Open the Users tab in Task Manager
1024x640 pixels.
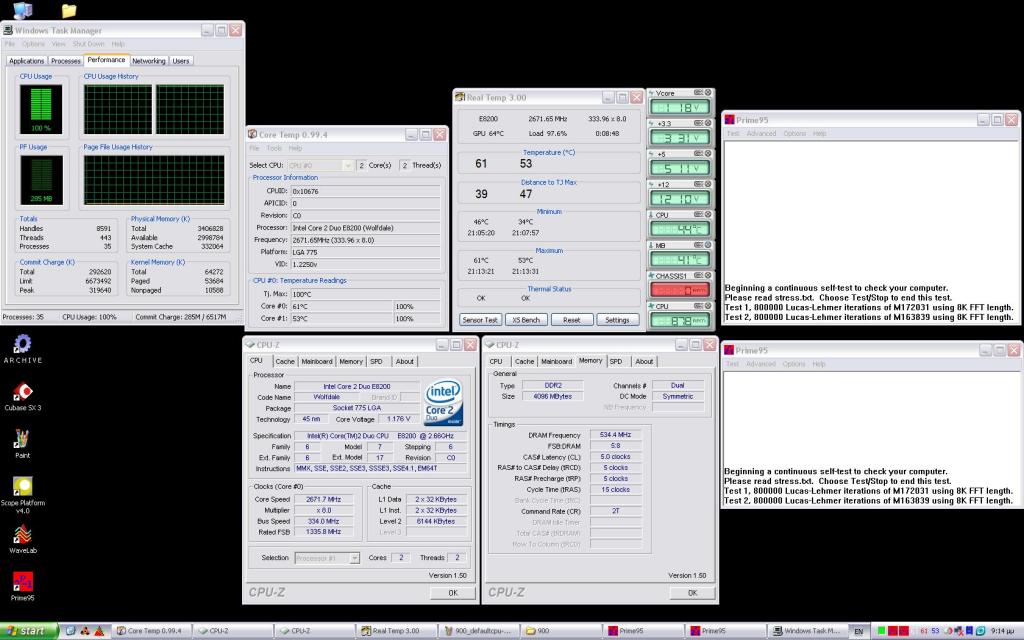181,61
